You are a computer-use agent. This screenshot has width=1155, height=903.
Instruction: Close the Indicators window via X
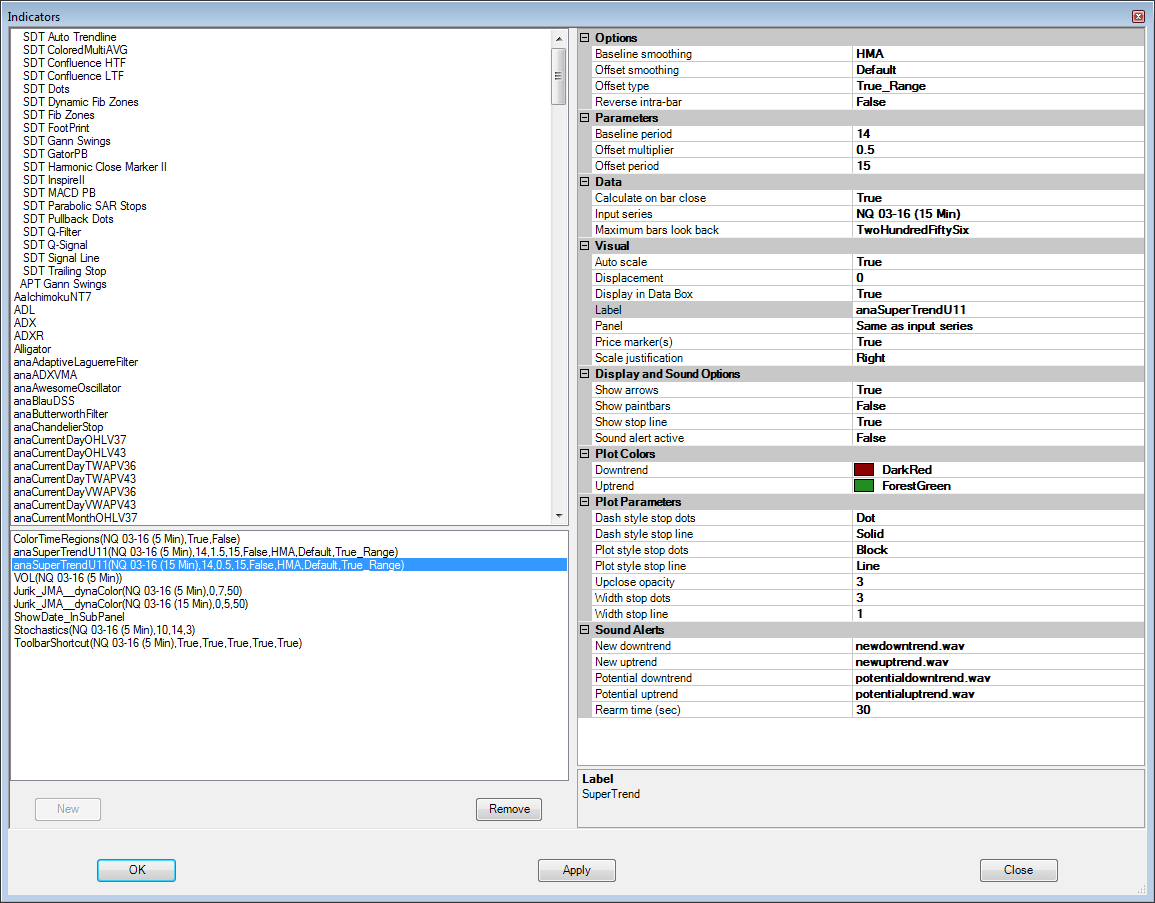(1138, 16)
